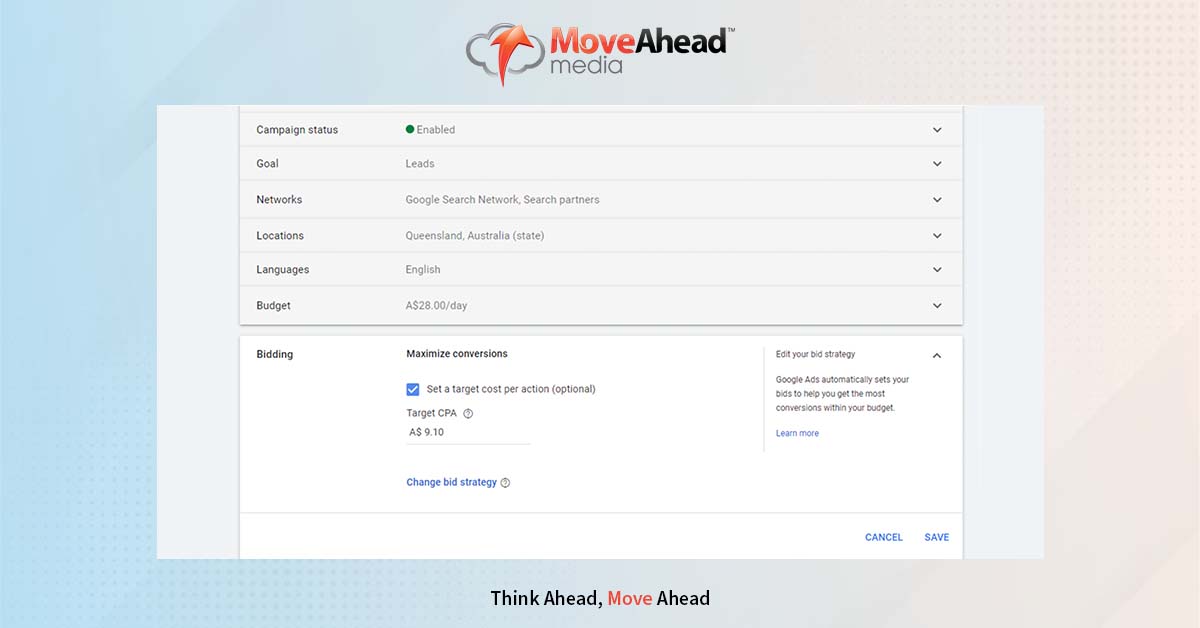
Task: Open the Learn more link
Action: pos(797,433)
